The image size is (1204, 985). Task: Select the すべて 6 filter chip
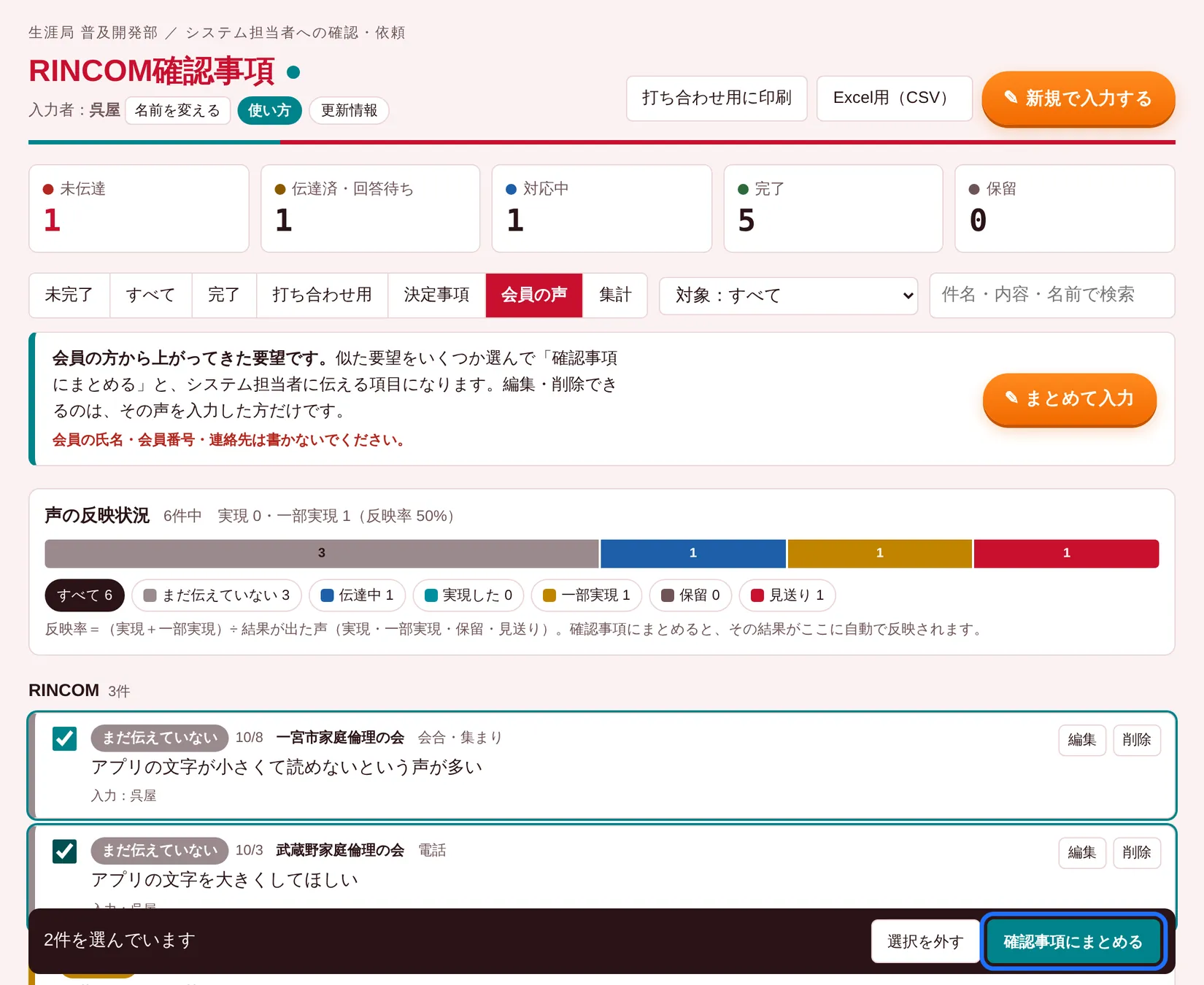click(x=85, y=595)
